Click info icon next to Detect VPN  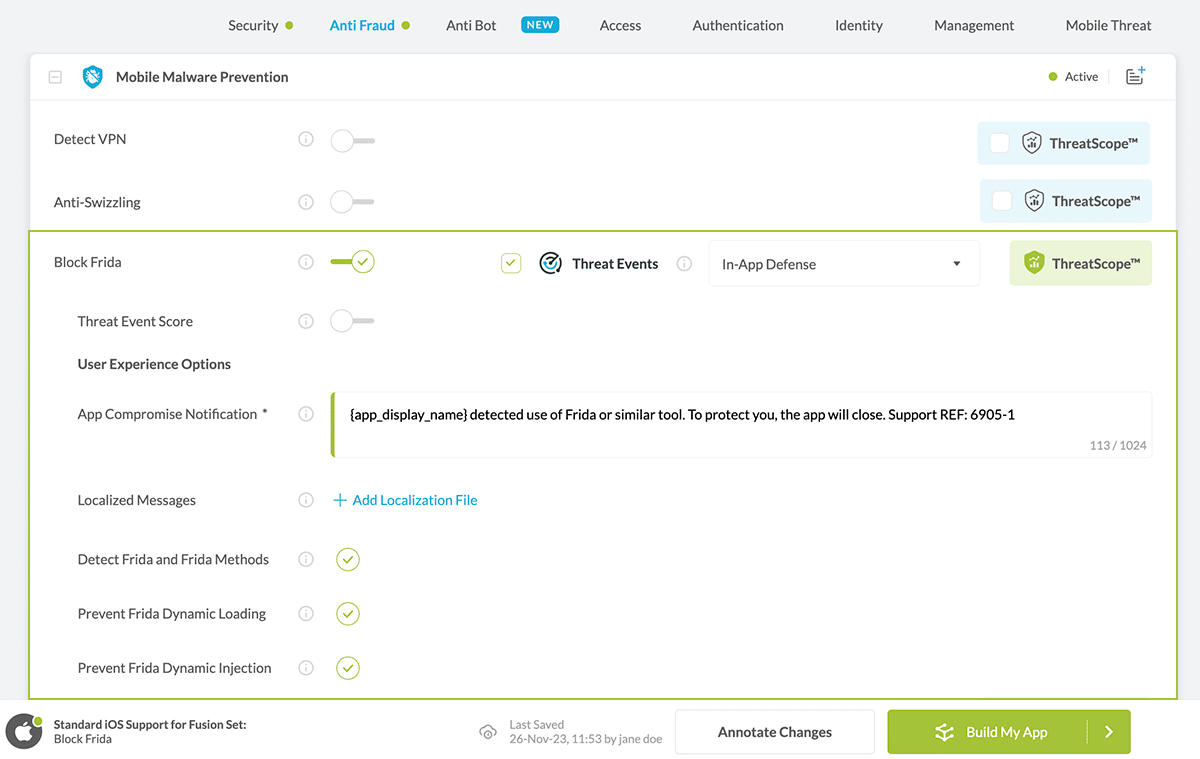click(306, 139)
